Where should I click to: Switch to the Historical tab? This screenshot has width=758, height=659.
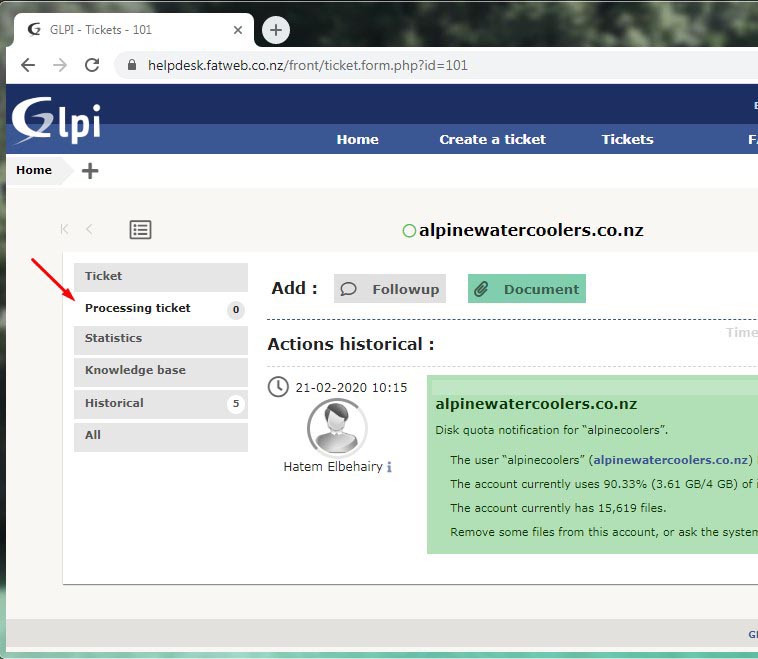tap(160, 403)
